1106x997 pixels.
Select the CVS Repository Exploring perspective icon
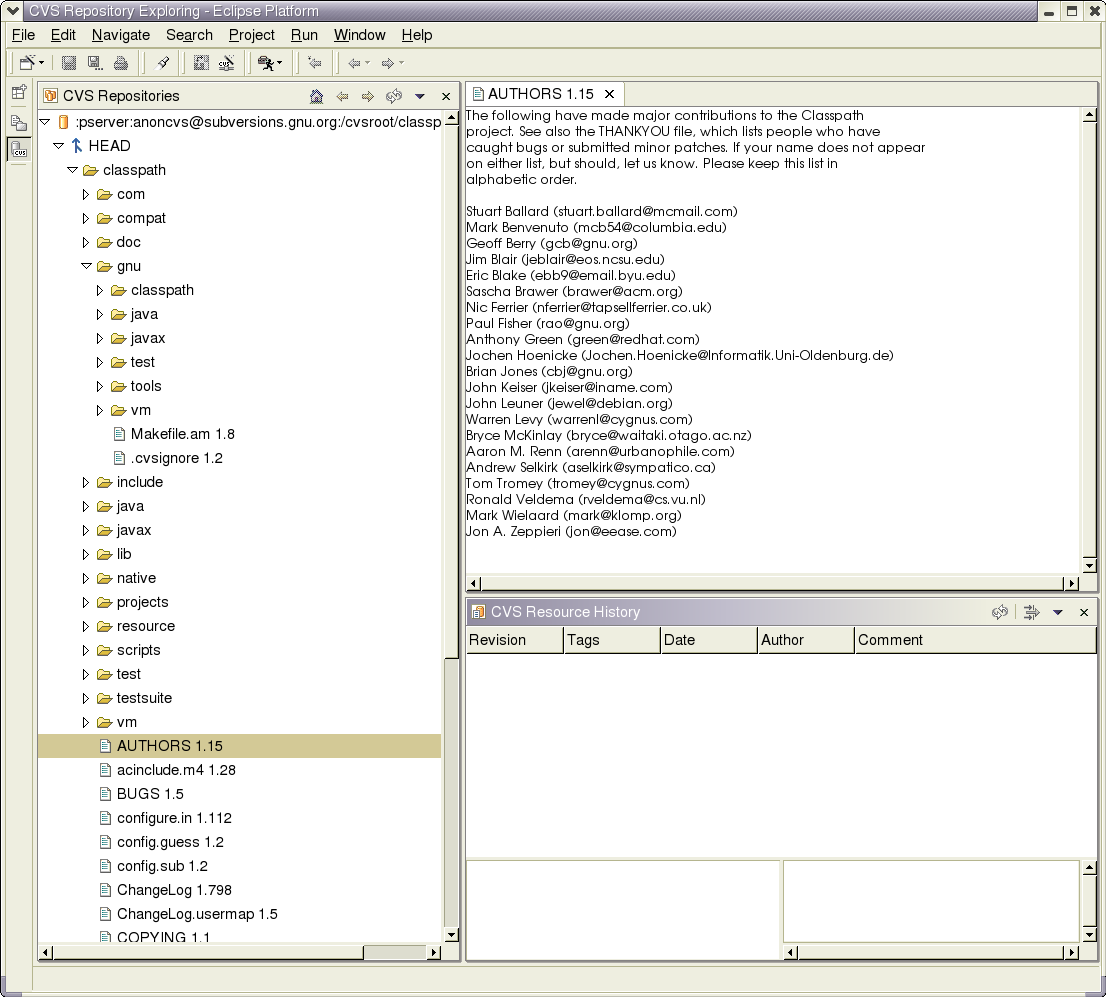pyautogui.click(x=19, y=150)
